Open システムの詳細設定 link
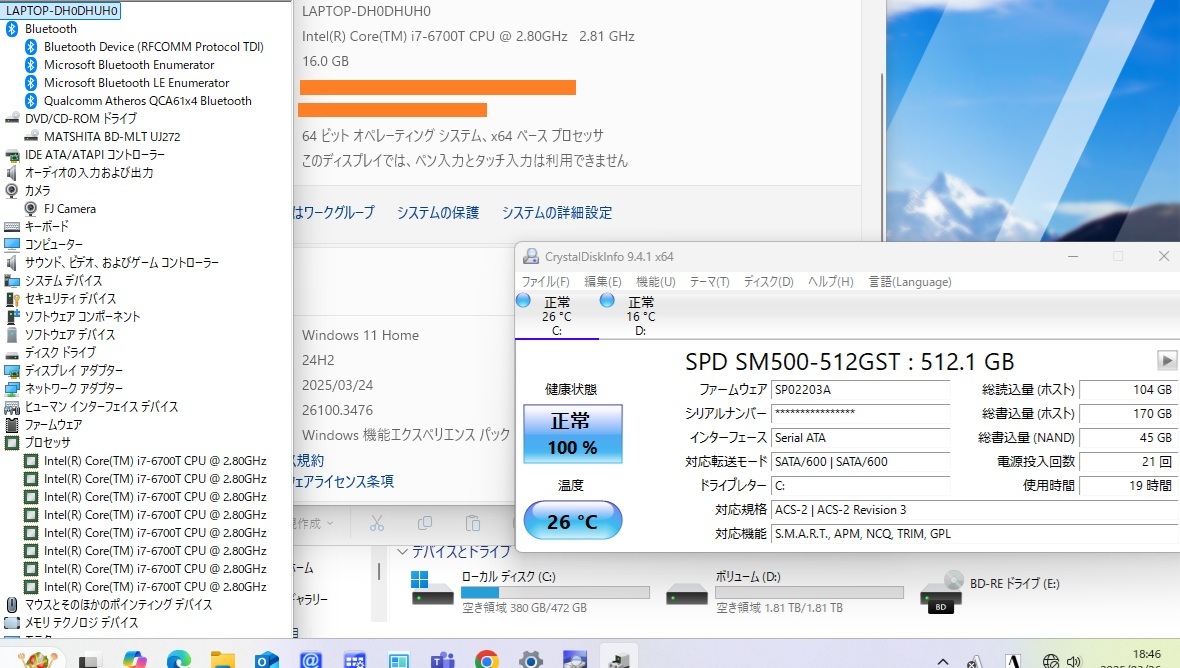 (x=556, y=213)
